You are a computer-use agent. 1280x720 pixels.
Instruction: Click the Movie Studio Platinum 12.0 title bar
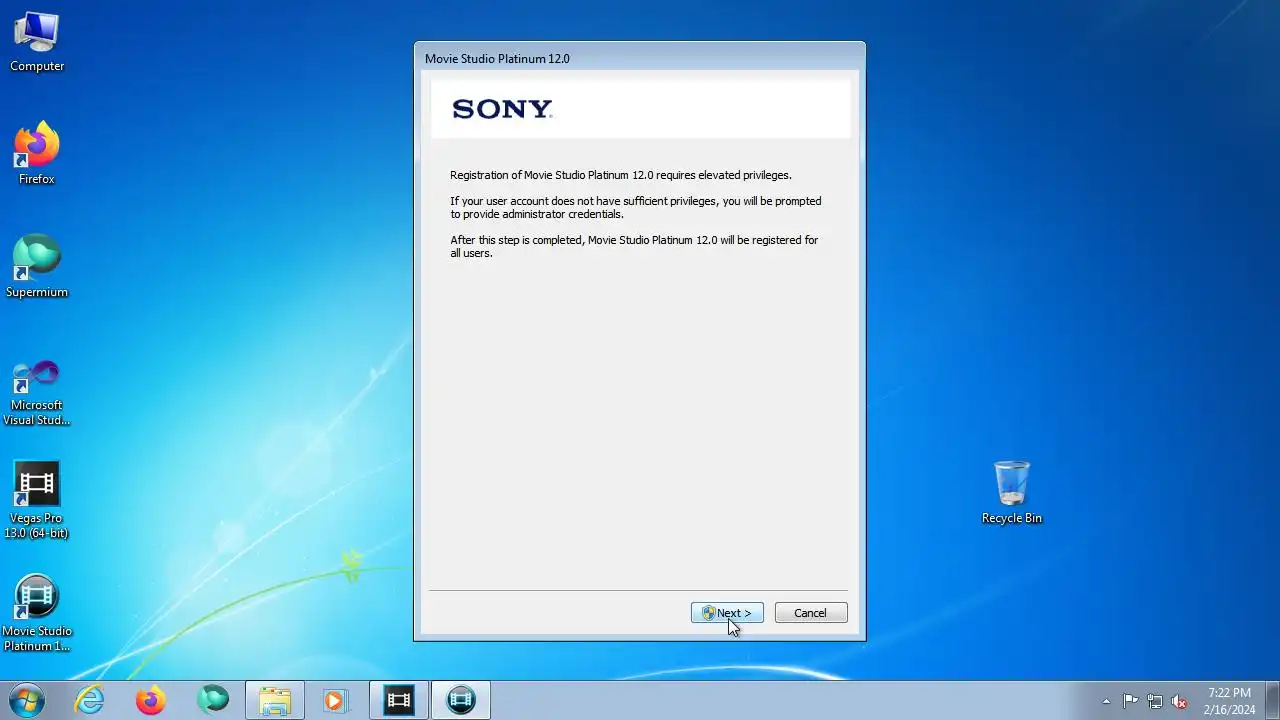[x=640, y=58]
